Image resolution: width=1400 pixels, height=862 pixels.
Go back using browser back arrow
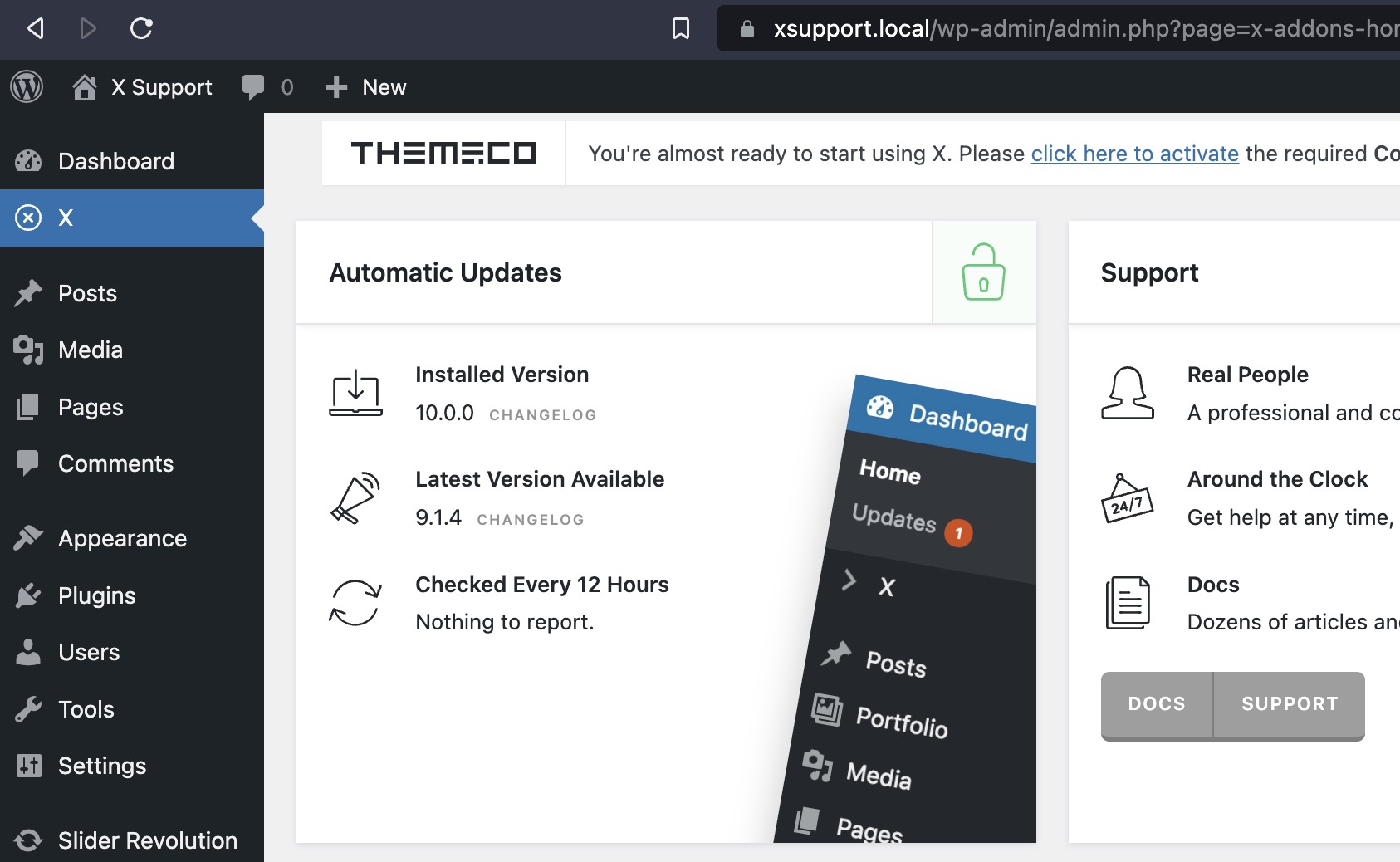pos(35,29)
